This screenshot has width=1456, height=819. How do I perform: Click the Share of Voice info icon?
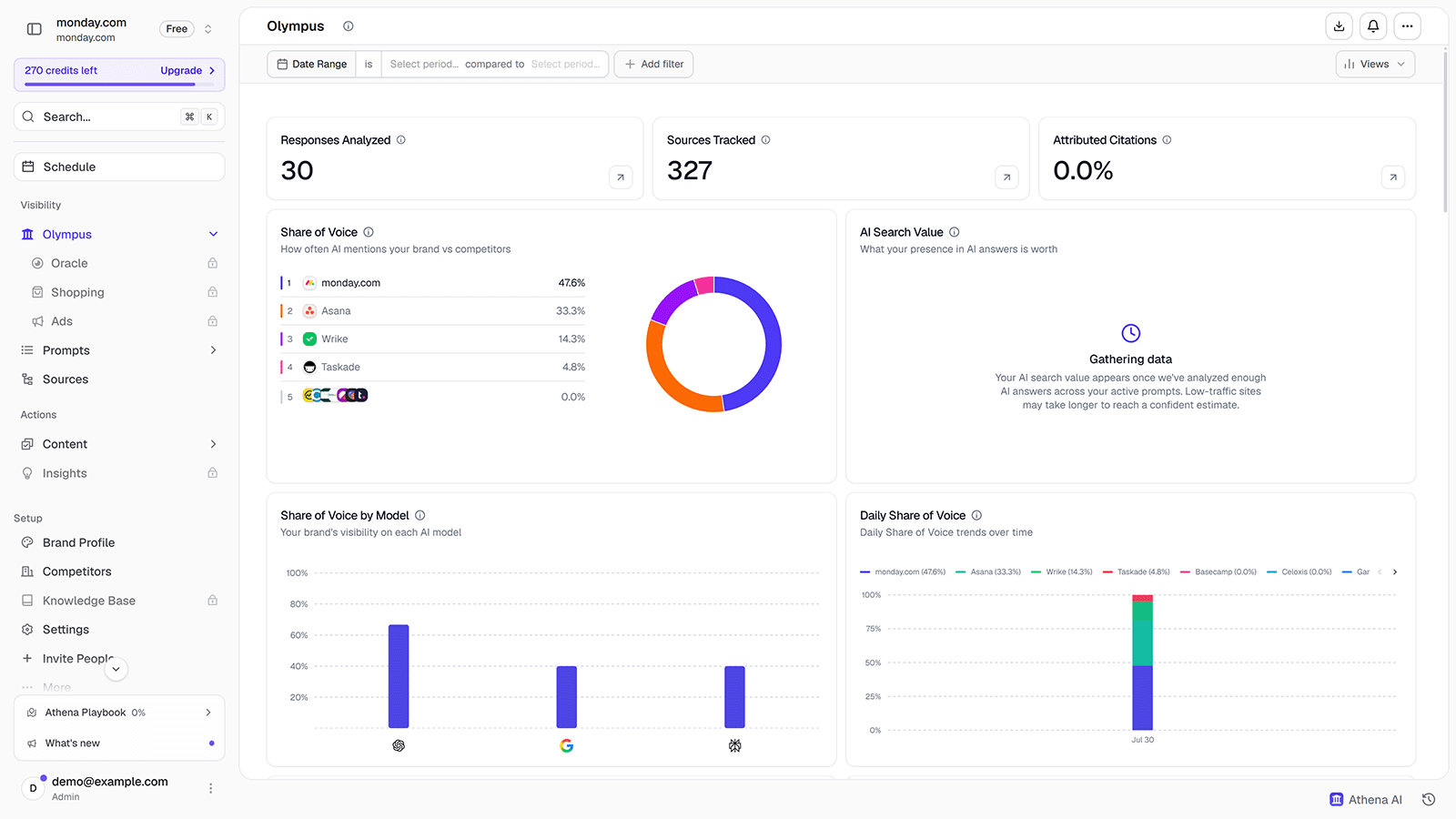369,232
